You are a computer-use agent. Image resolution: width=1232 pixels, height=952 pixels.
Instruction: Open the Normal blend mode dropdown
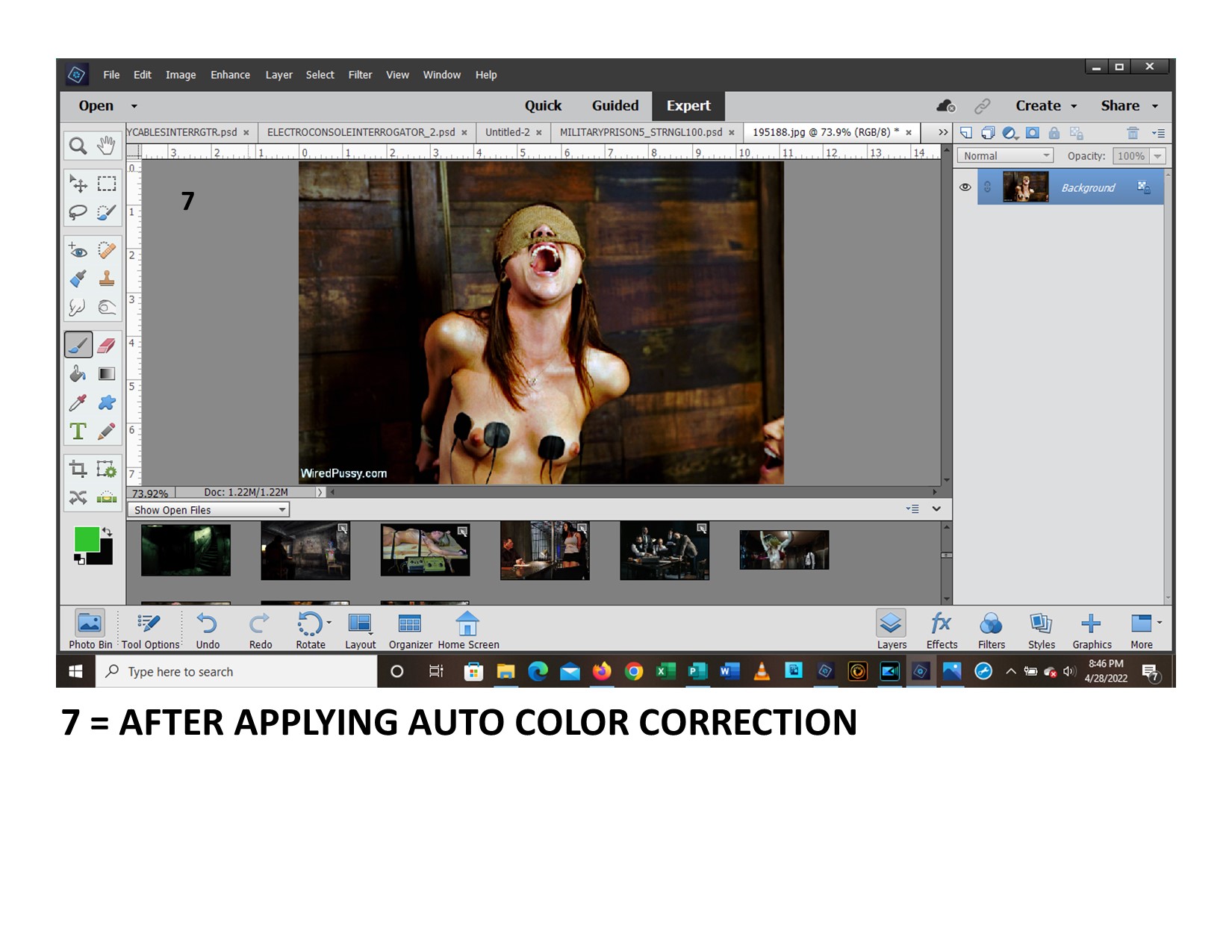(1005, 156)
